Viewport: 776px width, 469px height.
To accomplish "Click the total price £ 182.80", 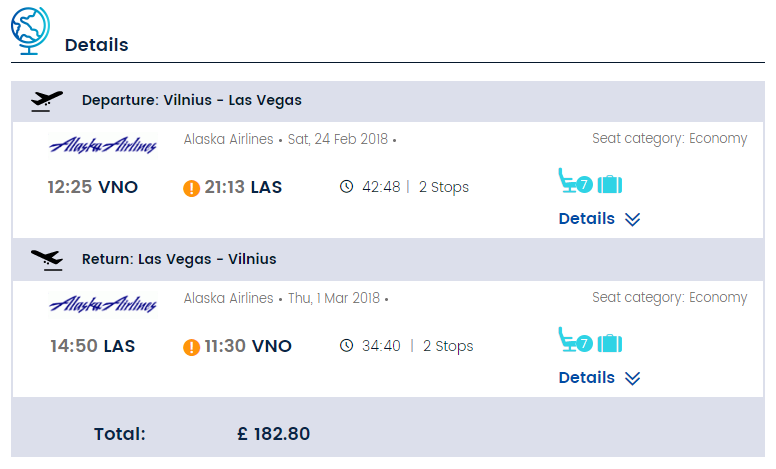I will click(274, 434).
